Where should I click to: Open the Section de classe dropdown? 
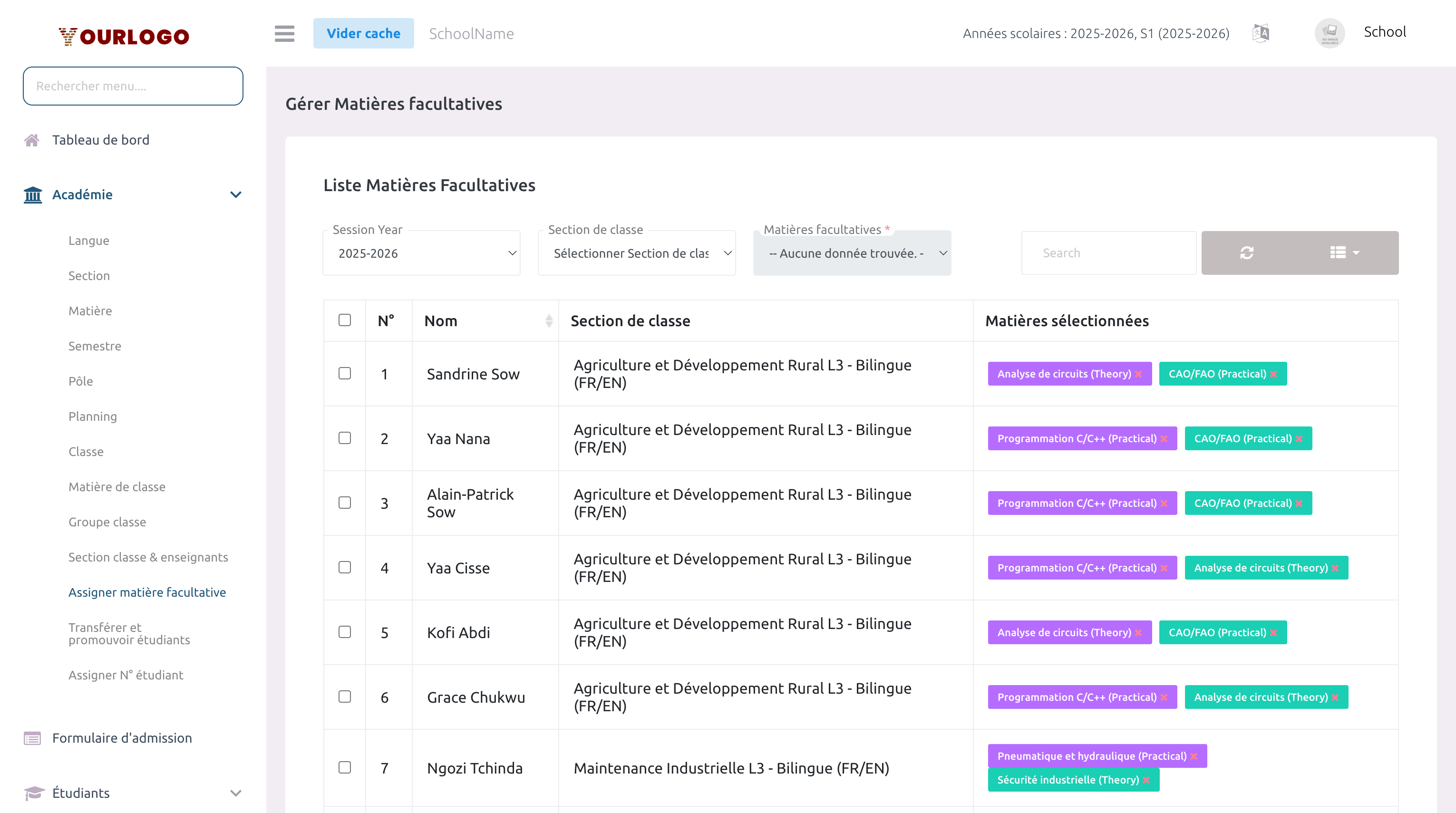(636, 253)
